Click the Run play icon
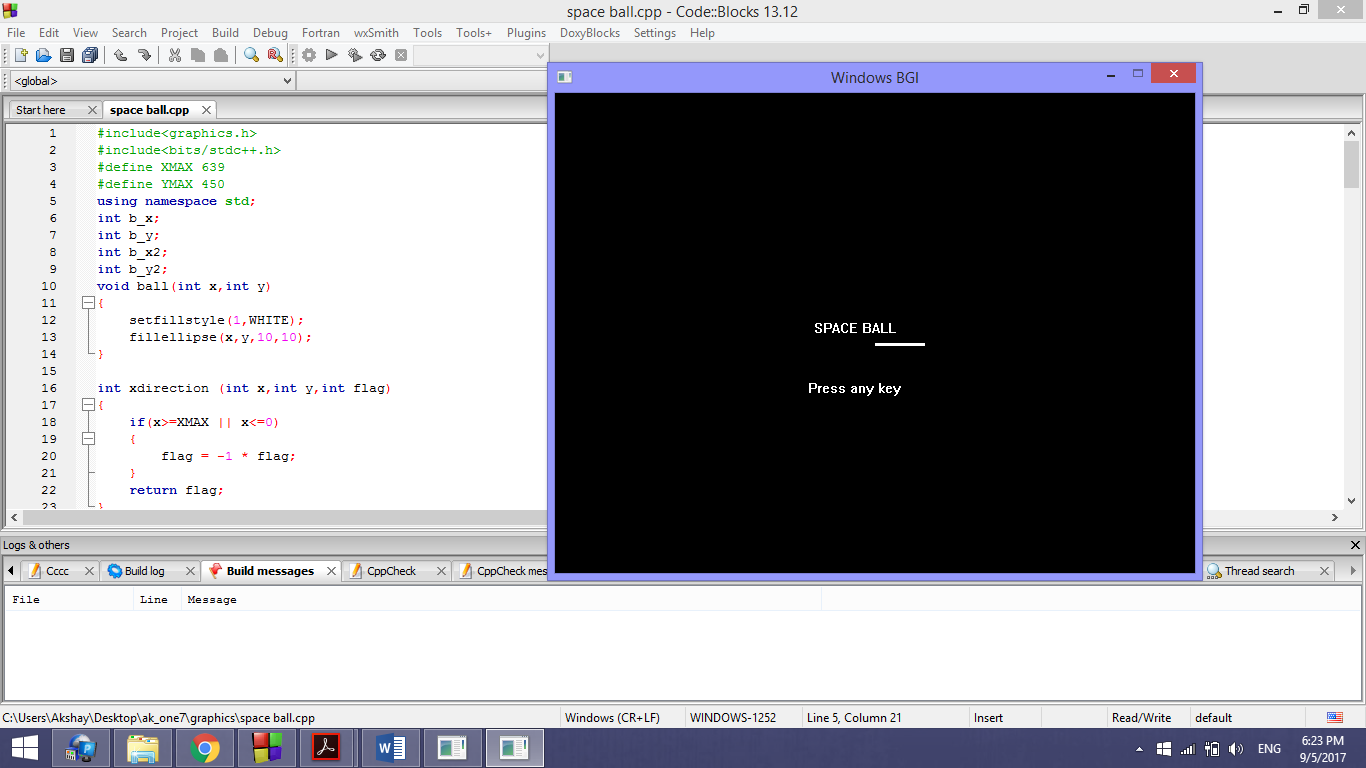 (332, 55)
